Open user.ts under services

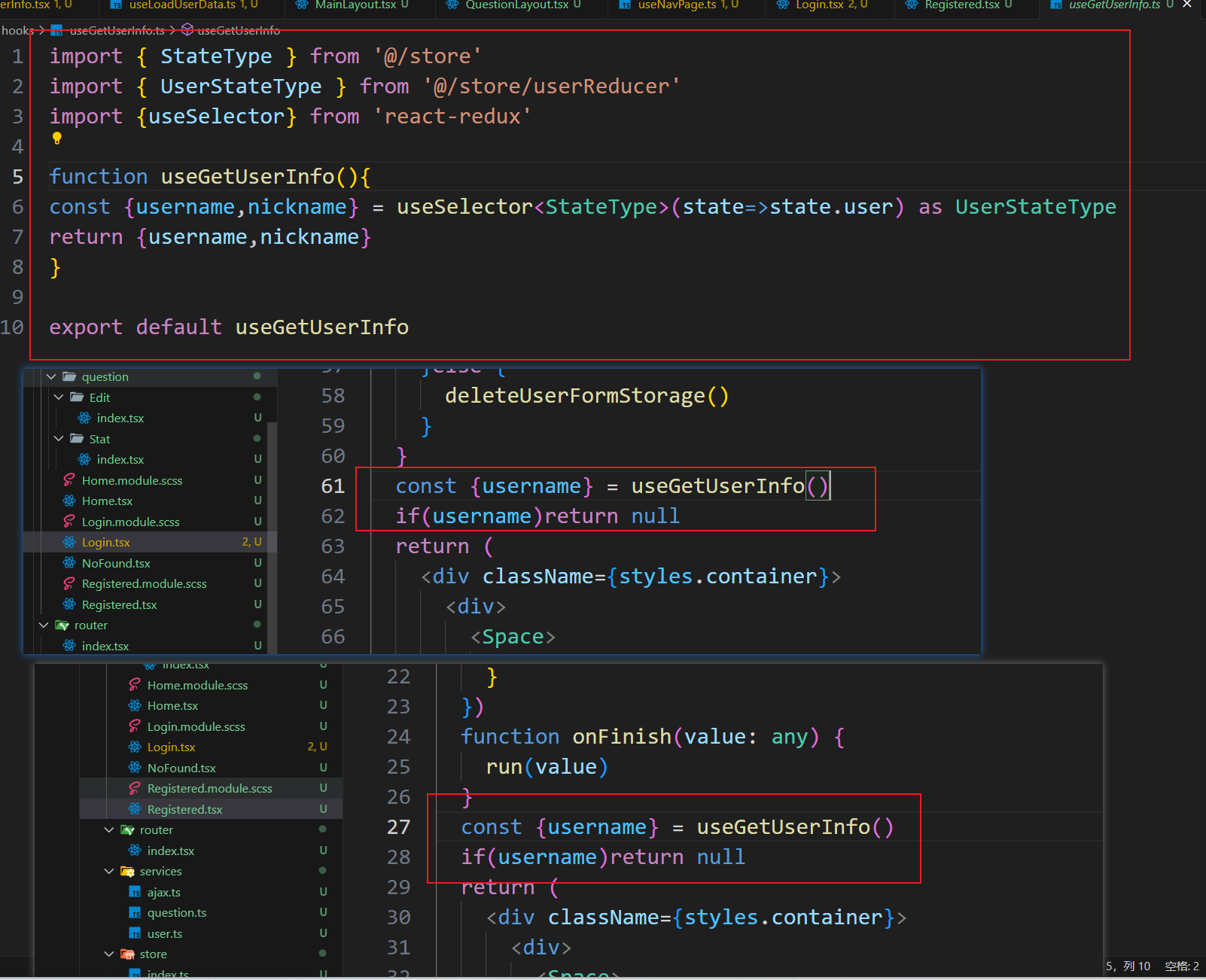[164, 933]
